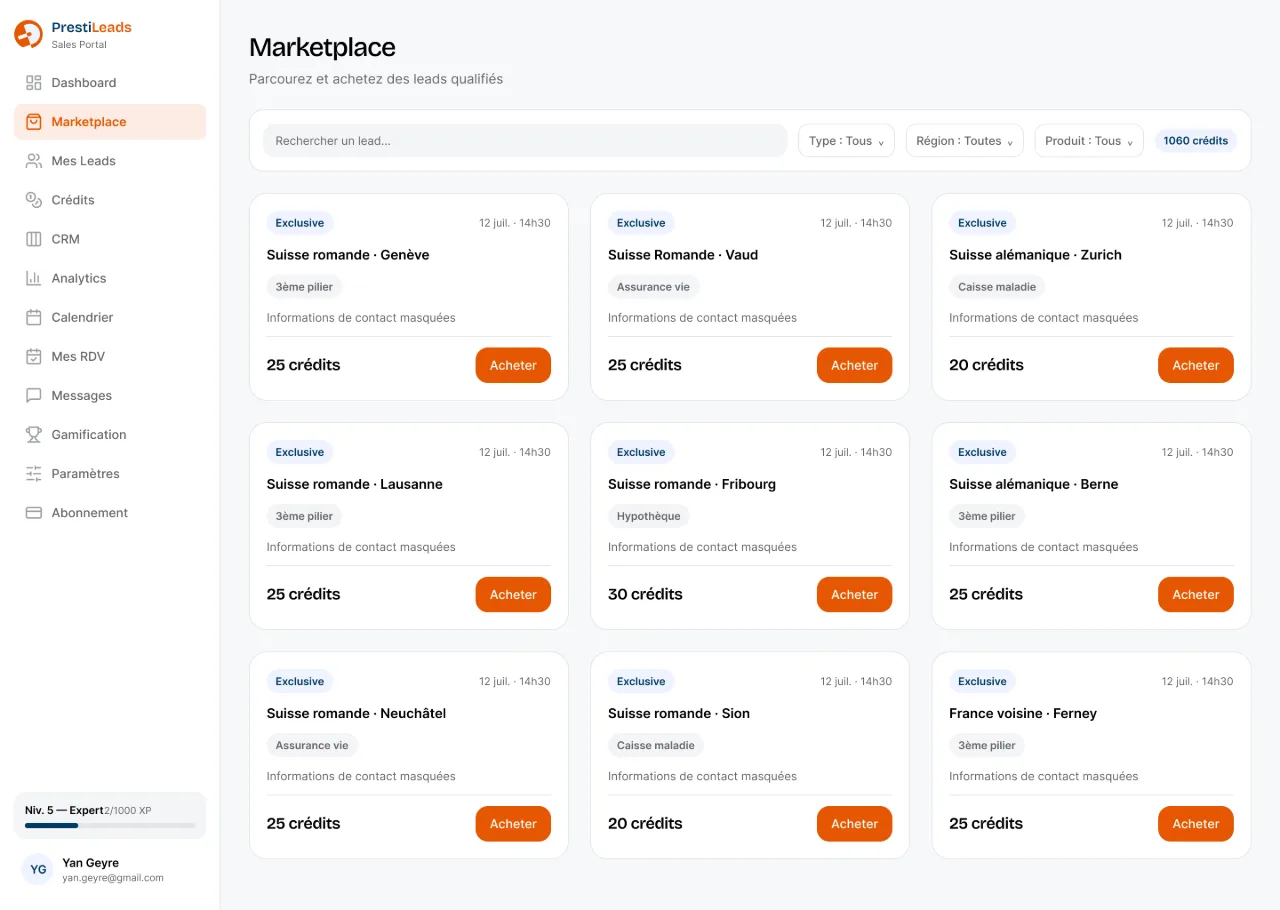Click the Gamification trophy icon

click(x=34, y=434)
